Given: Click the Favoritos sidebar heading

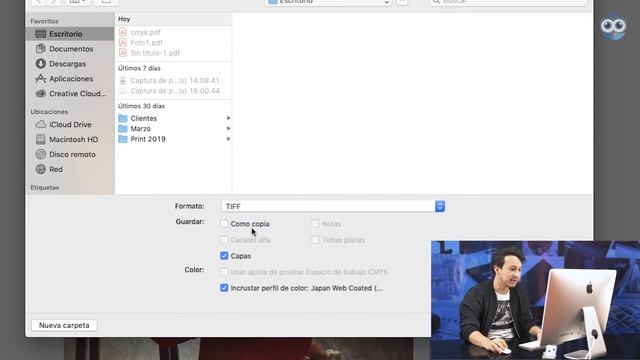Looking at the screenshot, I should (x=44, y=21).
